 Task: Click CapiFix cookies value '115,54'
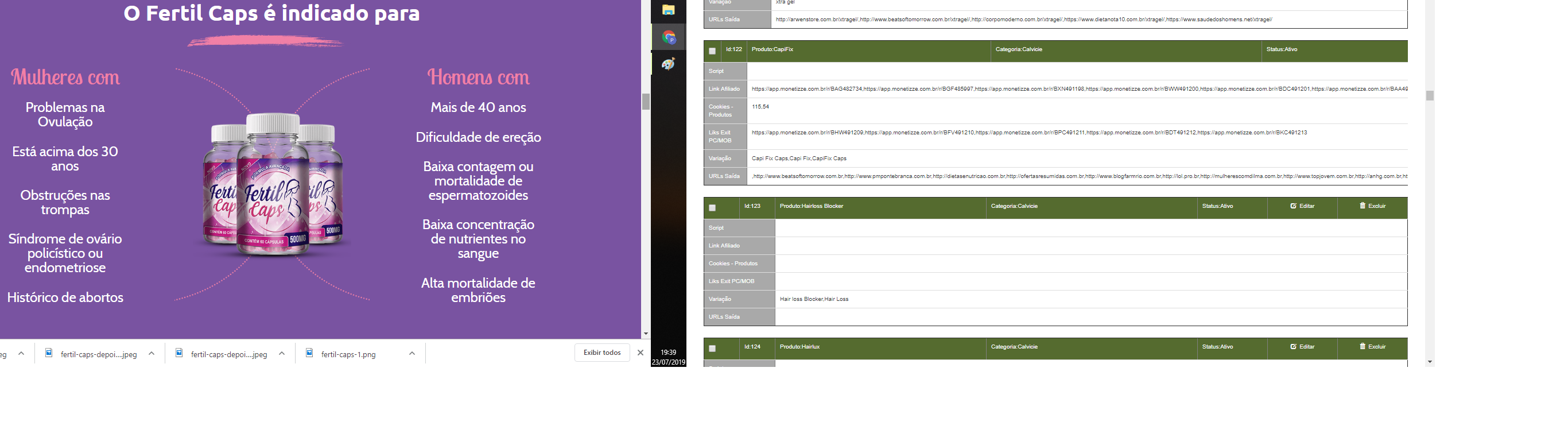[760, 107]
